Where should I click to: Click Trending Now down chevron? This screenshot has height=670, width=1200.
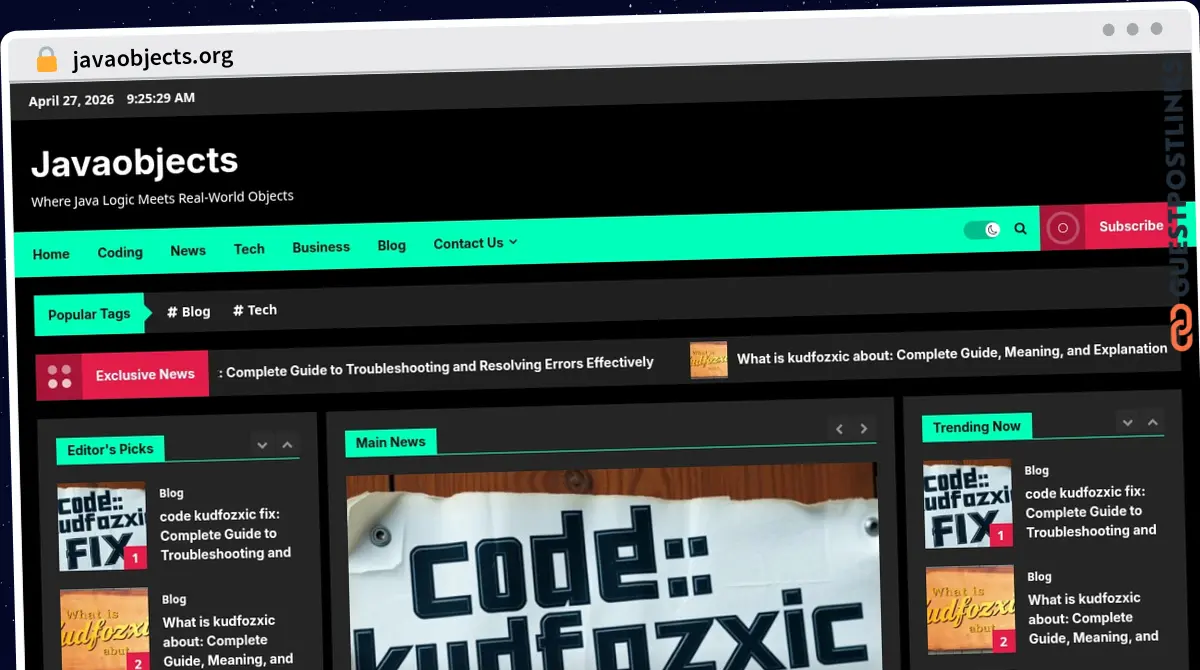pyautogui.click(x=1127, y=423)
